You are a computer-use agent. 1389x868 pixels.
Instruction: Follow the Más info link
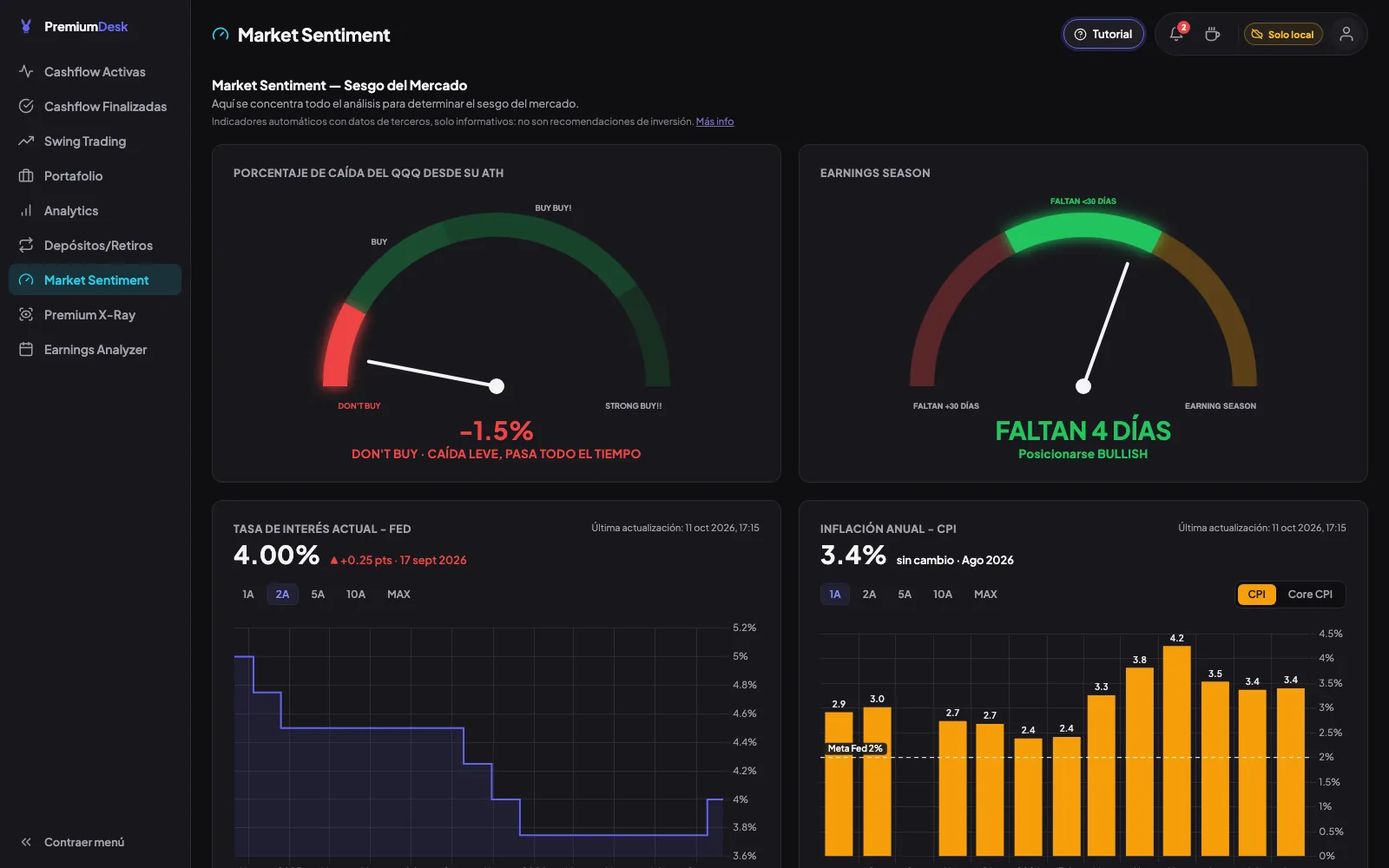tap(714, 122)
